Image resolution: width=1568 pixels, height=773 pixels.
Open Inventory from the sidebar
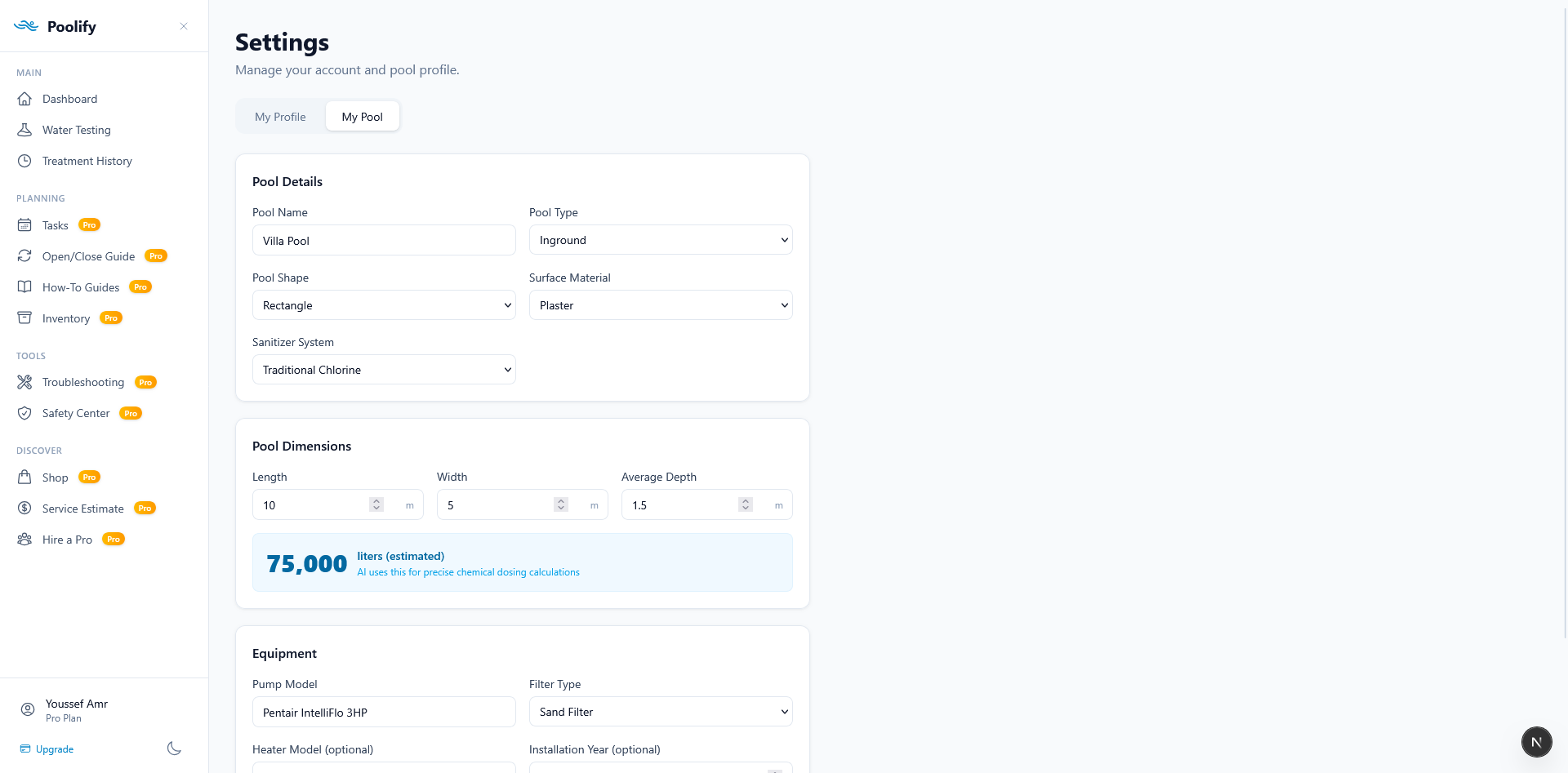point(66,318)
